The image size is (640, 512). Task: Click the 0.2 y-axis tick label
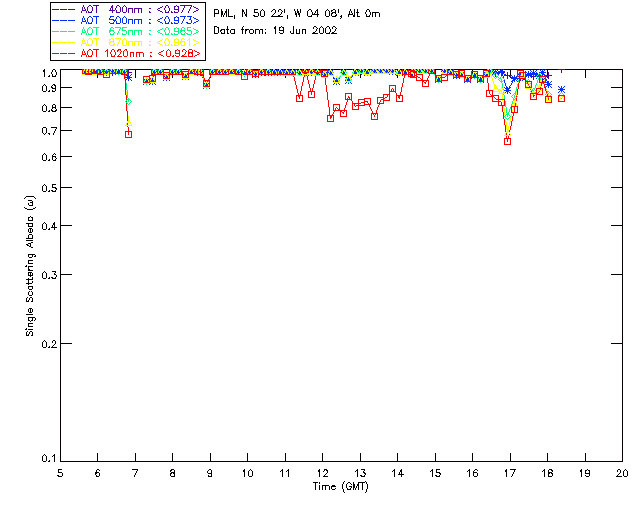49,344
